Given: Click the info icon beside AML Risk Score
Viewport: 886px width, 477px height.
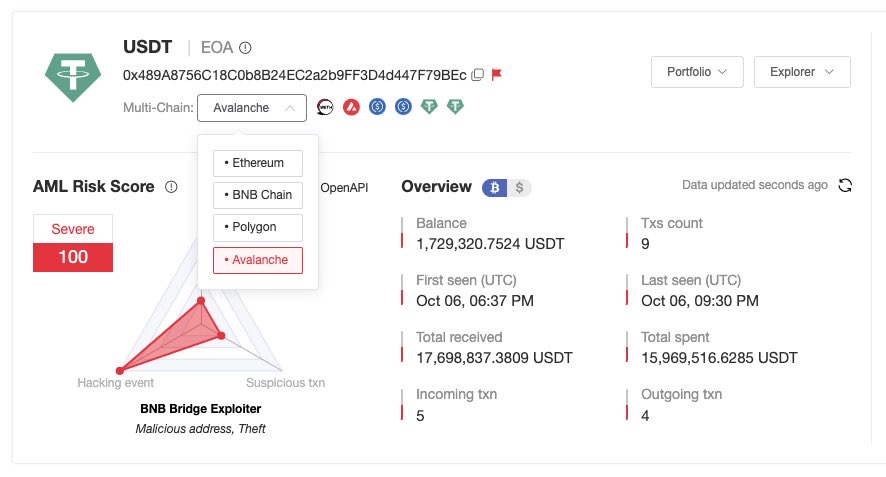Looking at the screenshot, I should pos(171,187).
